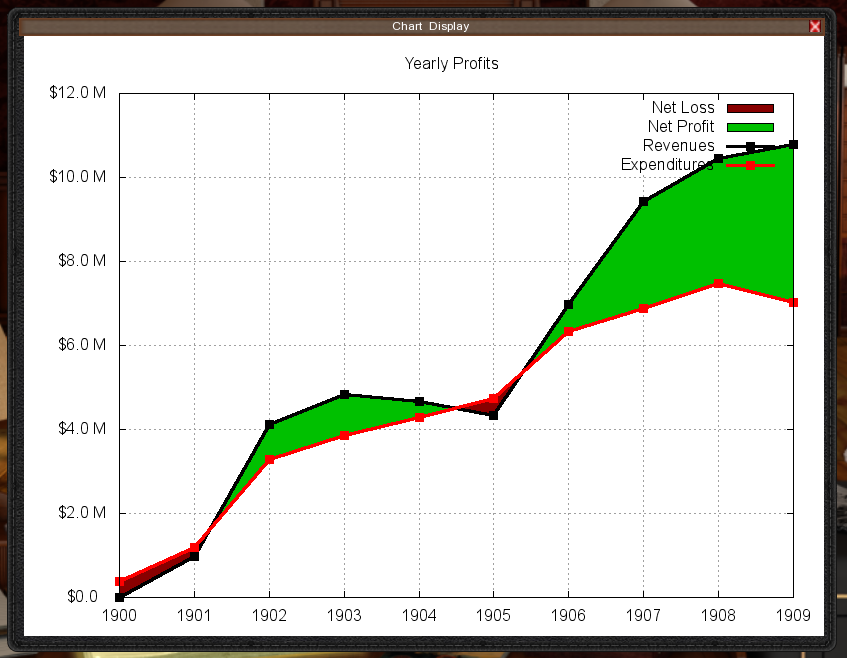Click the Chart Display title bar text

[x=430, y=27]
